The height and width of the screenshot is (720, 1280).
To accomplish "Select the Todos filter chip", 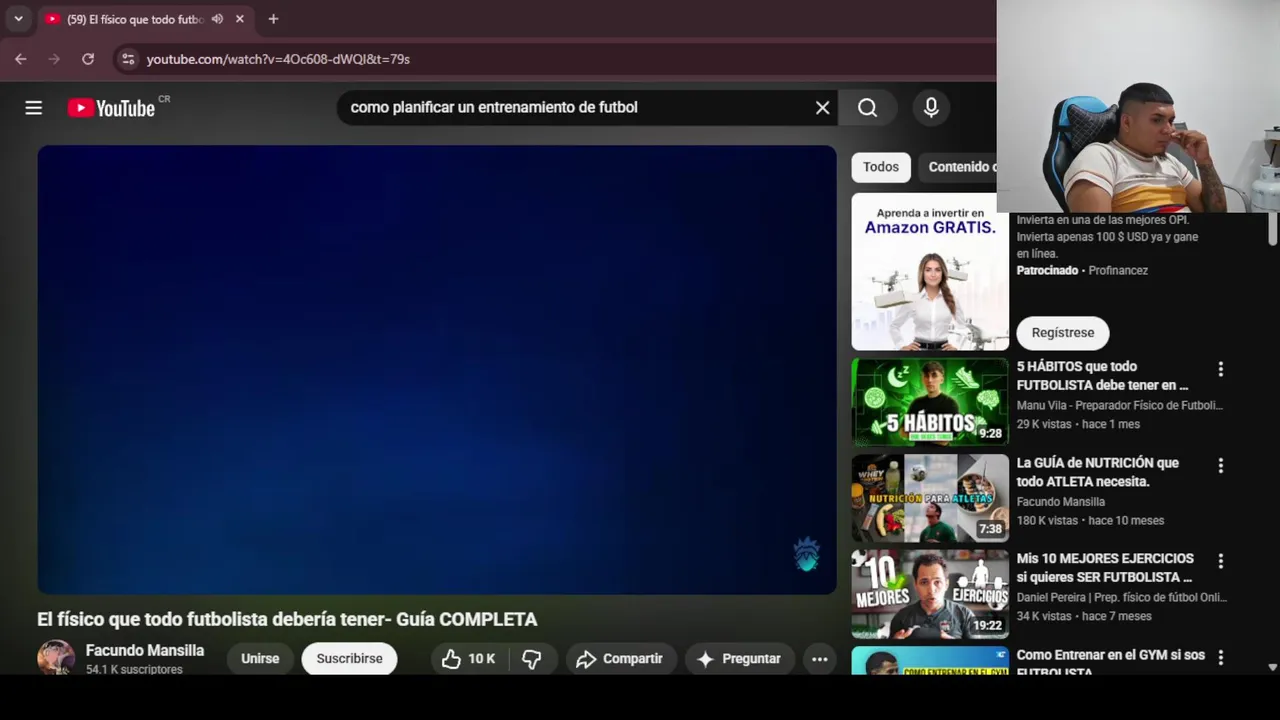I will [x=881, y=167].
